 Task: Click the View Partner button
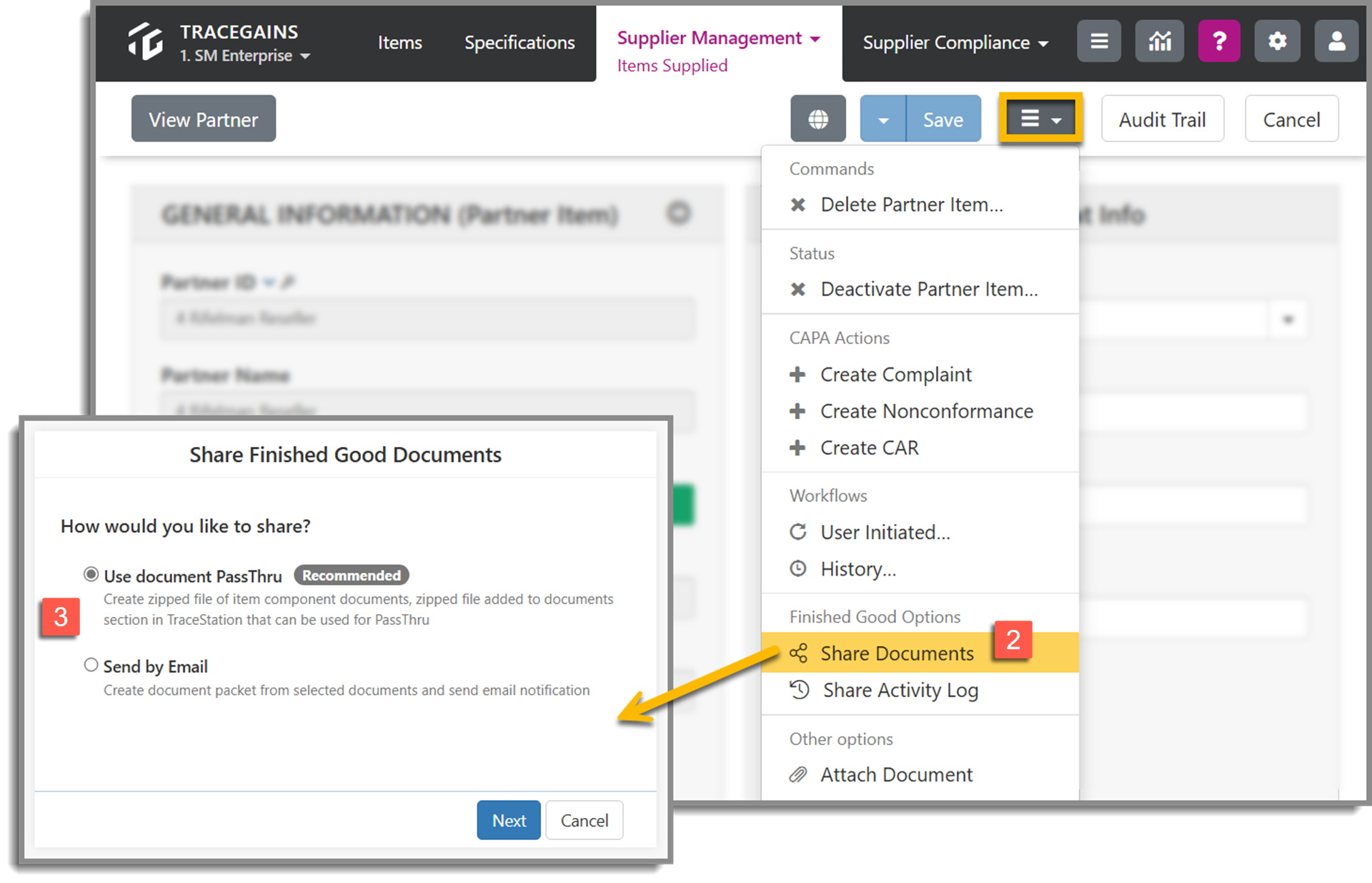tap(203, 119)
